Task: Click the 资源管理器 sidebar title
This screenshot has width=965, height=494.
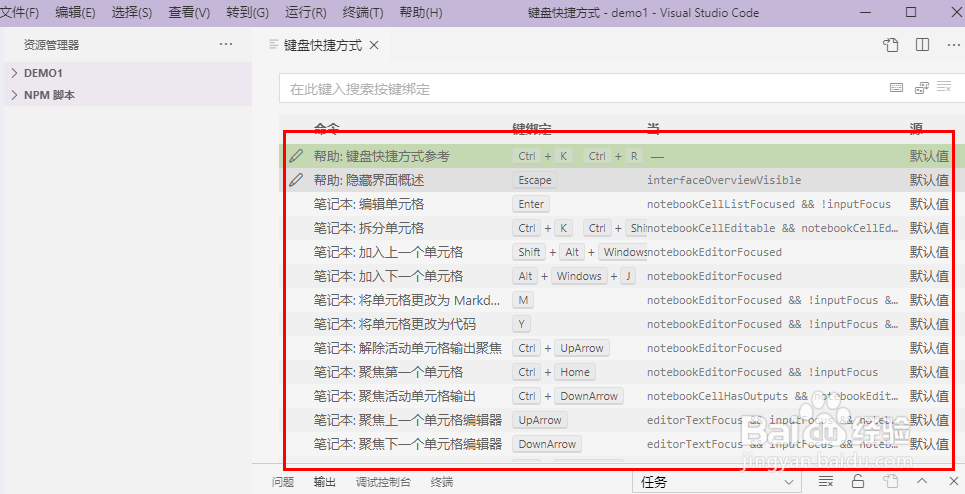Action: [51, 45]
